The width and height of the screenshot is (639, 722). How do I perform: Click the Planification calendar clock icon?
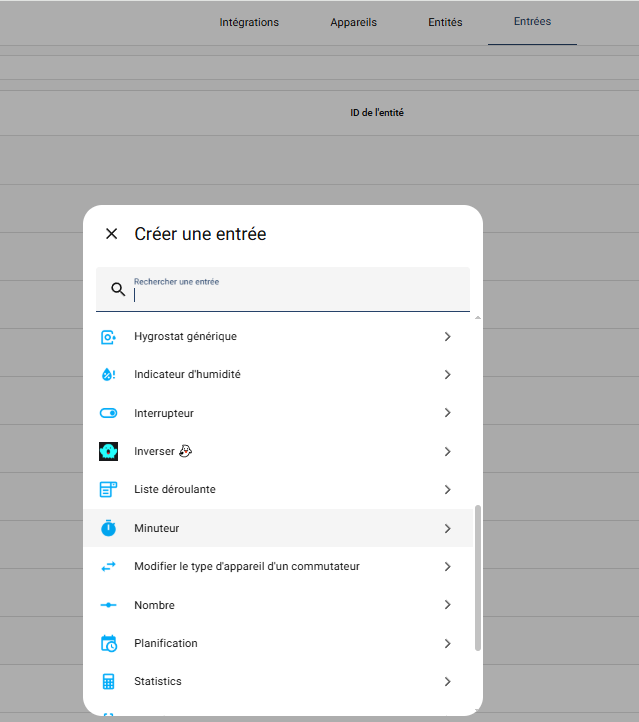click(109, 643)
